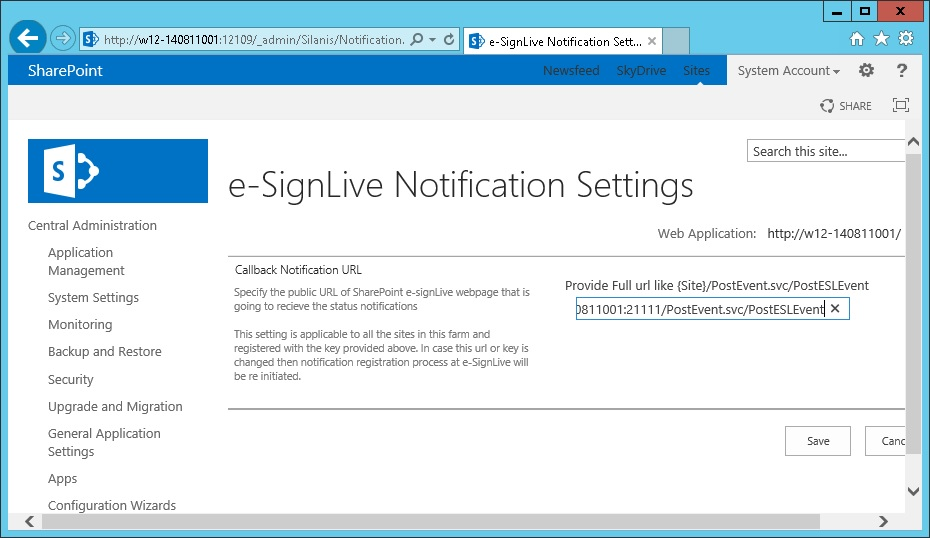Refresh the page using the reload icon
The image size is (930, 538).
click(449, 40)
